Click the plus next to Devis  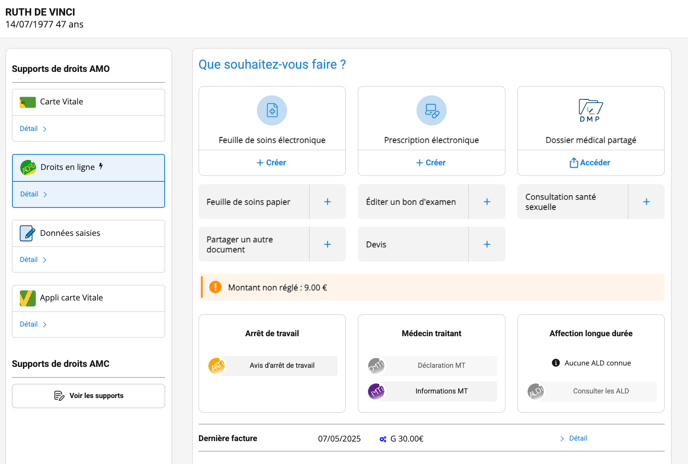pos(487,244)
